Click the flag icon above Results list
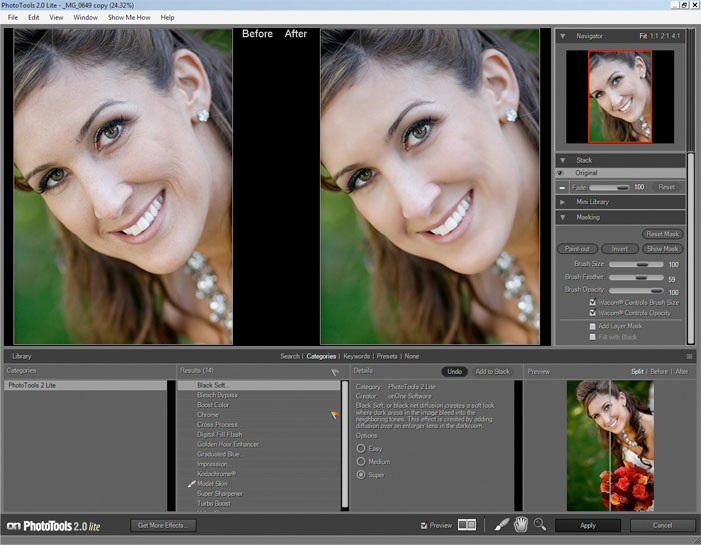 (335, 371)
